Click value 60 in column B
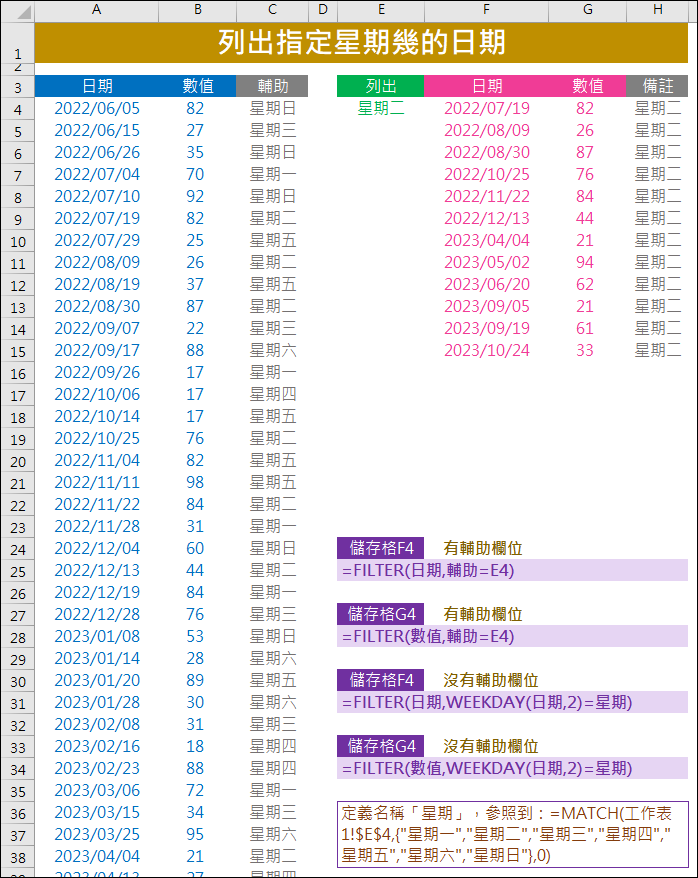Image resolution: width=698 pixels, height=878 pixels. click(195, 548)
